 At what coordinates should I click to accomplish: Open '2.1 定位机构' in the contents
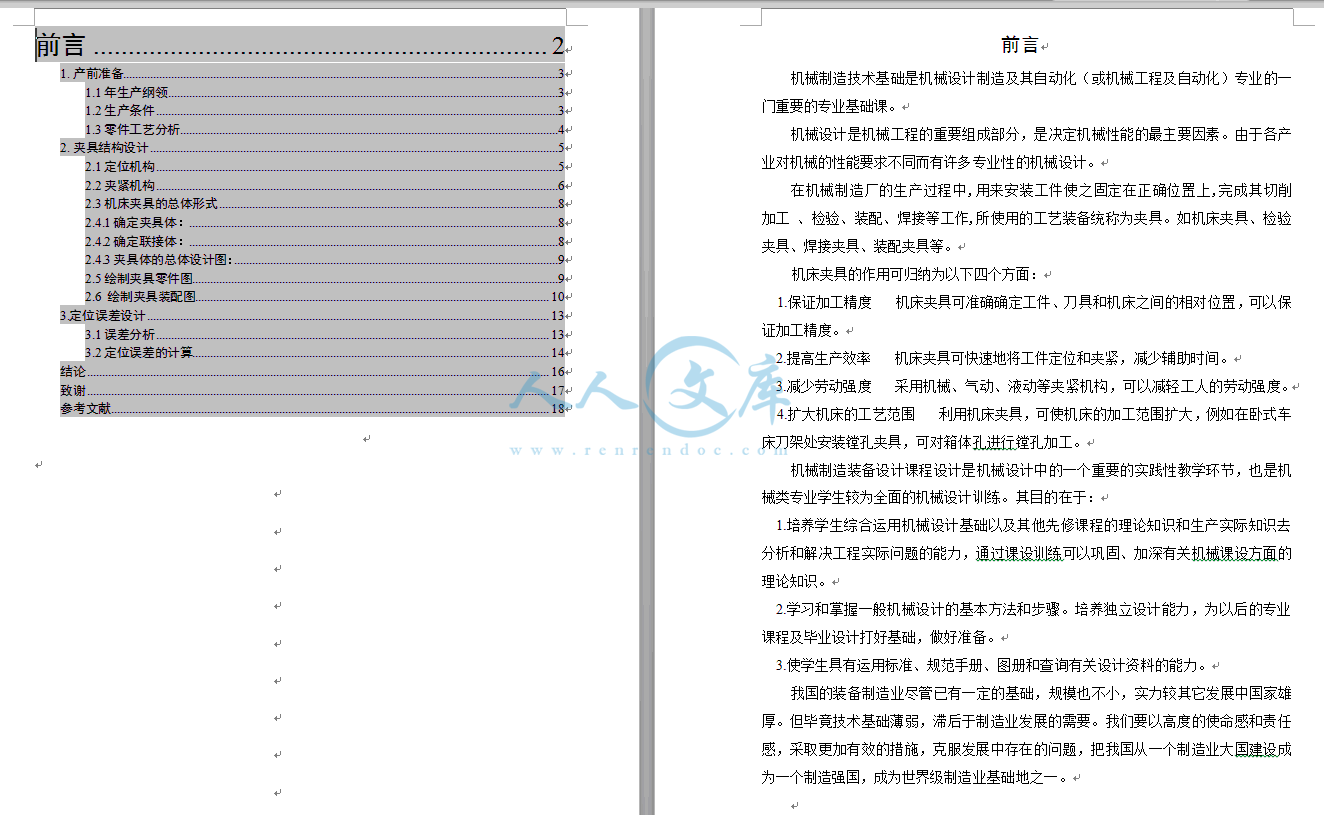pyautogui.click(x=325, y=167)
